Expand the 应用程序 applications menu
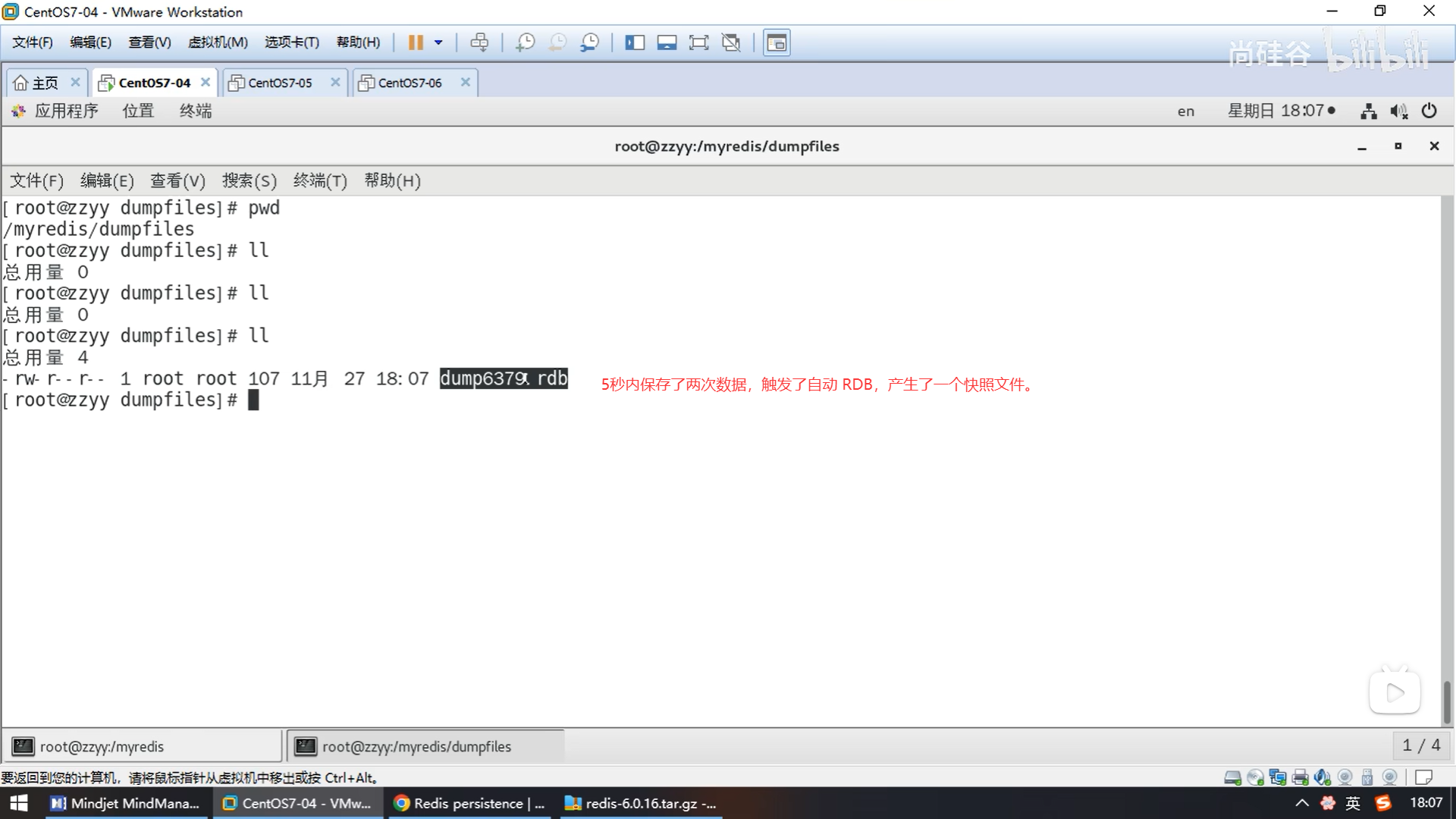The width and height of the screenshot is (1456, 819). coord(65,111)
